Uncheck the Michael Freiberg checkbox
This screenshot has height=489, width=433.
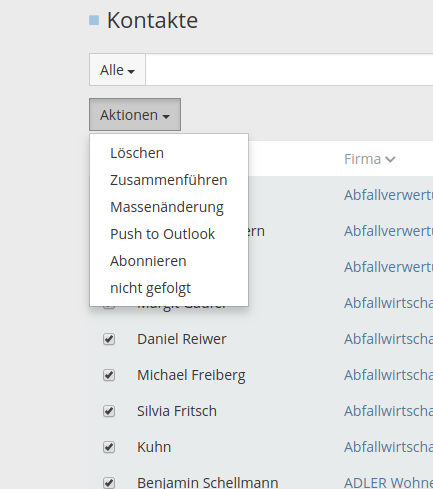point(109,375)
